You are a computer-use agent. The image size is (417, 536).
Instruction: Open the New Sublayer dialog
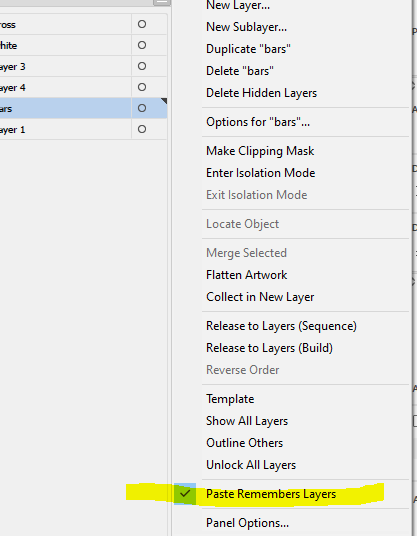[x=246, y=27]
